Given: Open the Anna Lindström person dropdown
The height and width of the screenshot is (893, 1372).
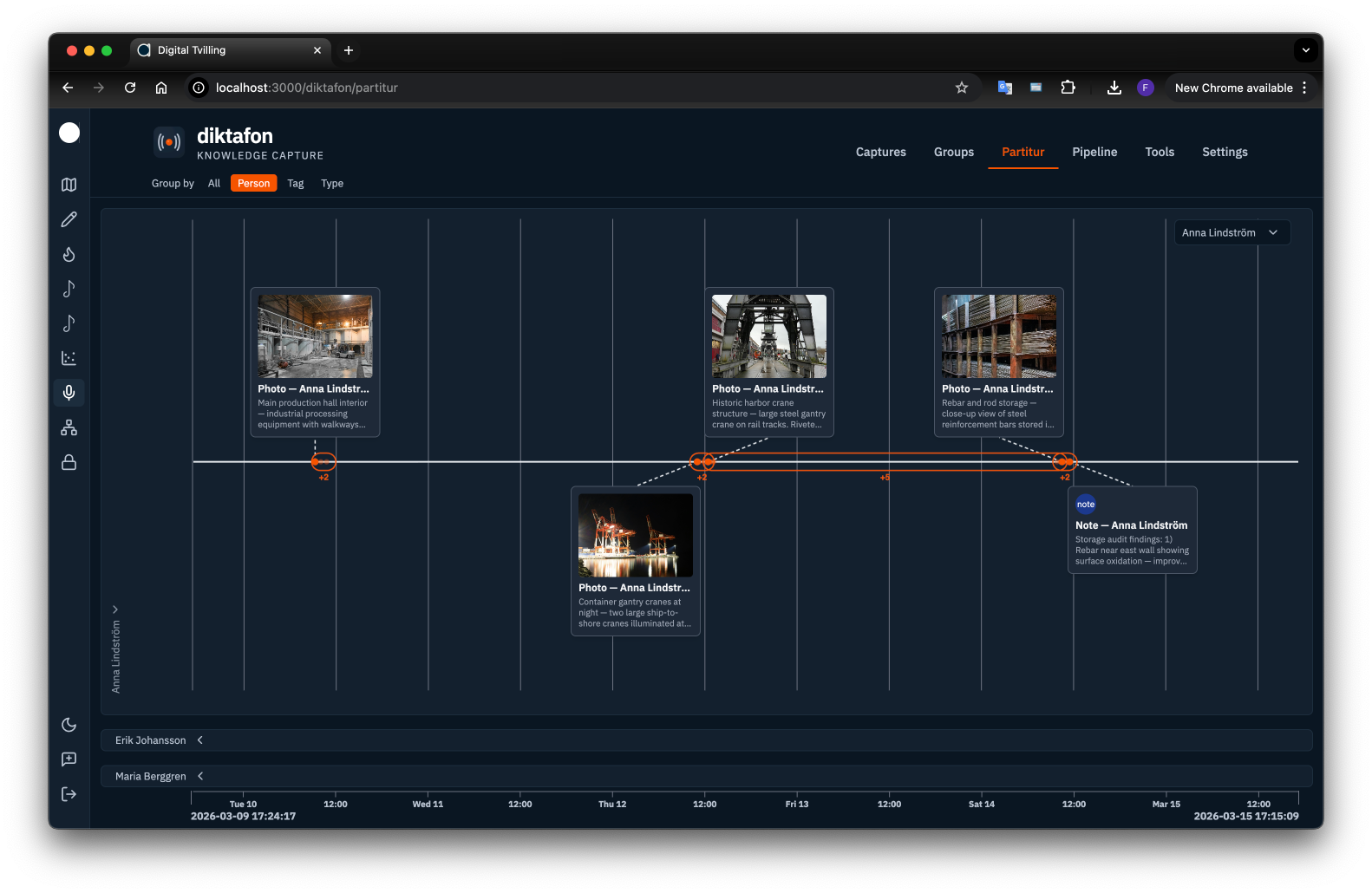Looking at the screenshot, I should tap(1232, 232).
